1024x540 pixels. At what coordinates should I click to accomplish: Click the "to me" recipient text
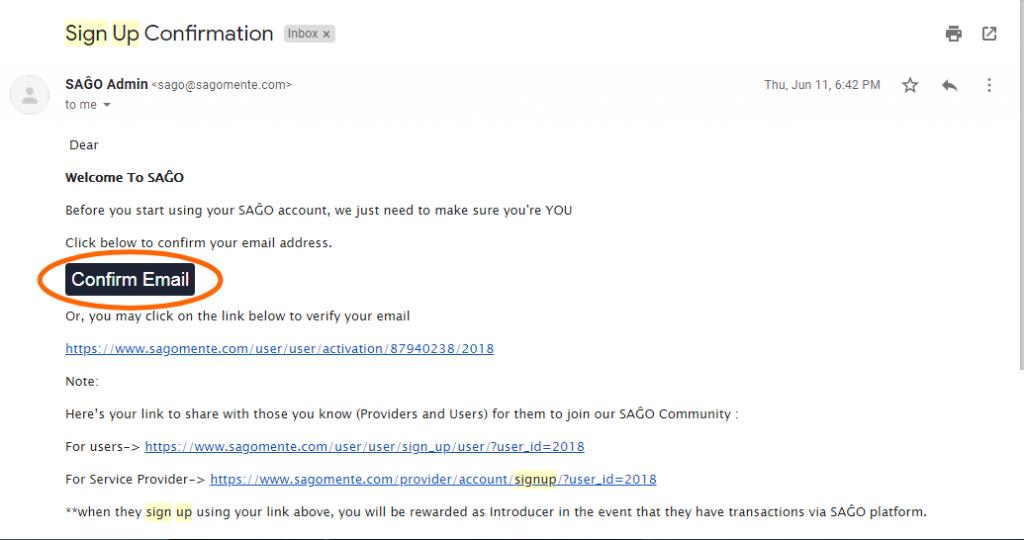pyautogui.click(x=81, y=105)
